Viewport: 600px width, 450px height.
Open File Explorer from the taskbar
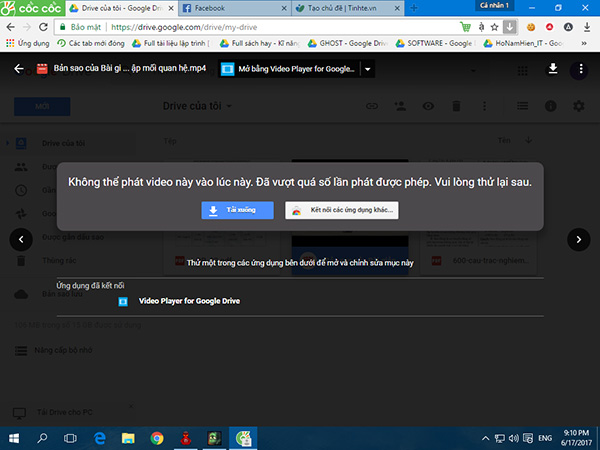128,437
